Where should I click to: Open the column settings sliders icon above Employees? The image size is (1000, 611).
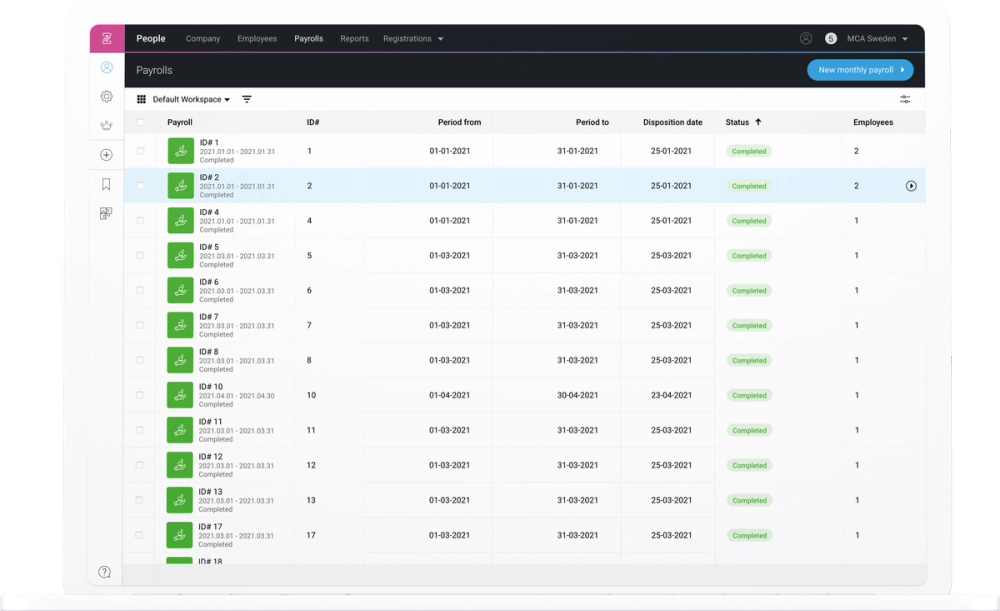(905, 99)
